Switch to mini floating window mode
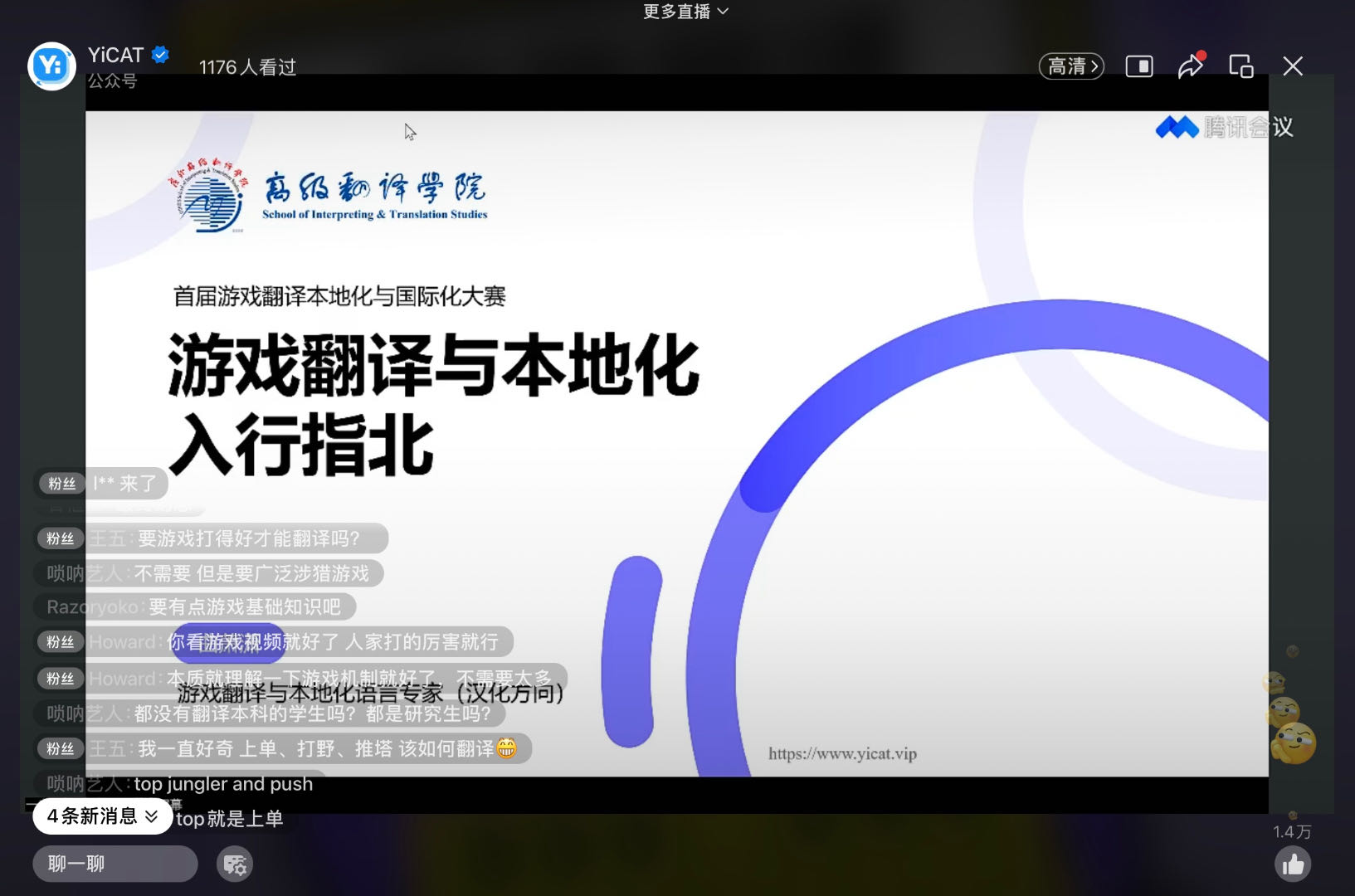Screen dimensions: 1355x896 1241,66
